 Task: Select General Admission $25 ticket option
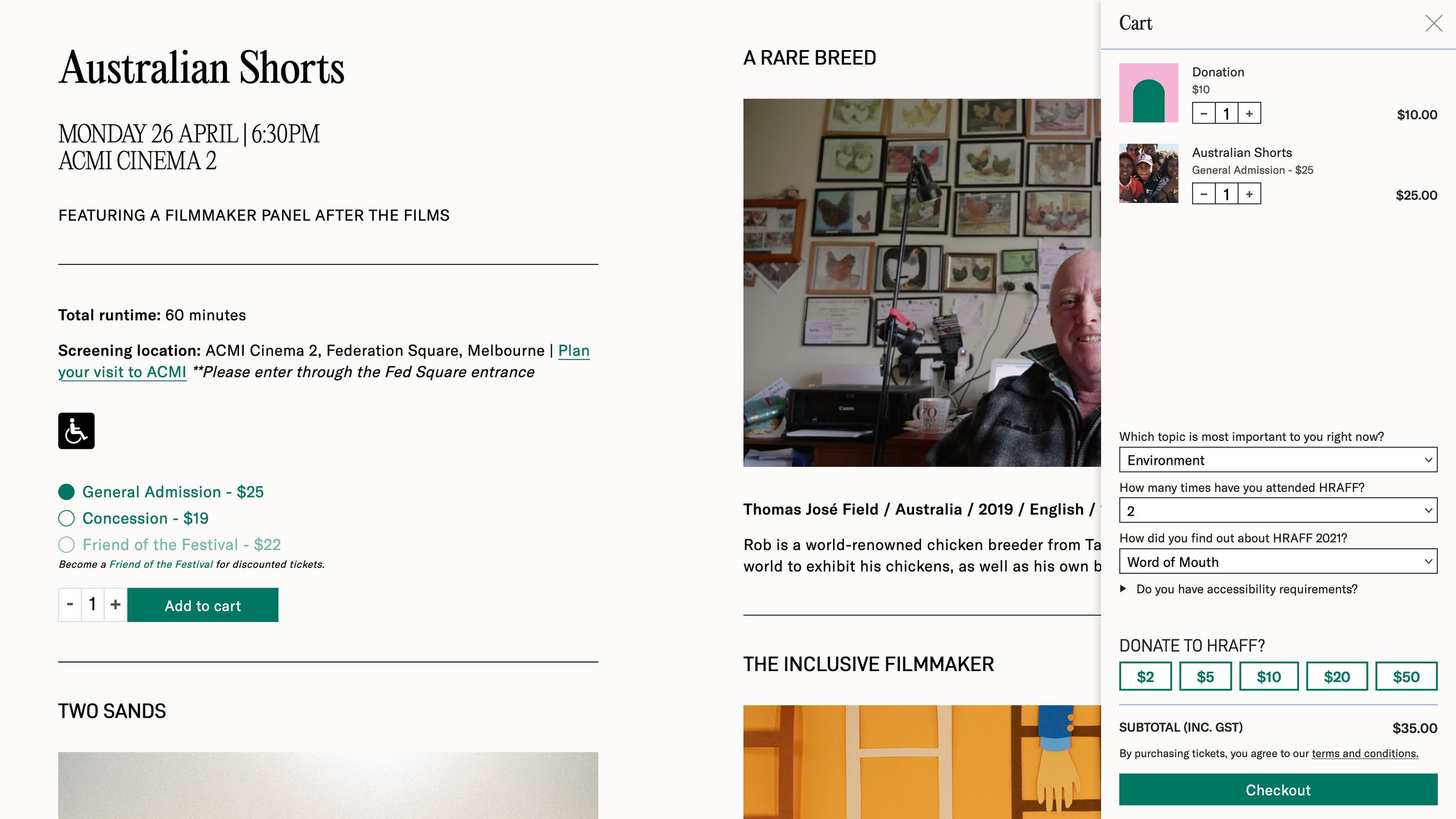coord(161,491)
